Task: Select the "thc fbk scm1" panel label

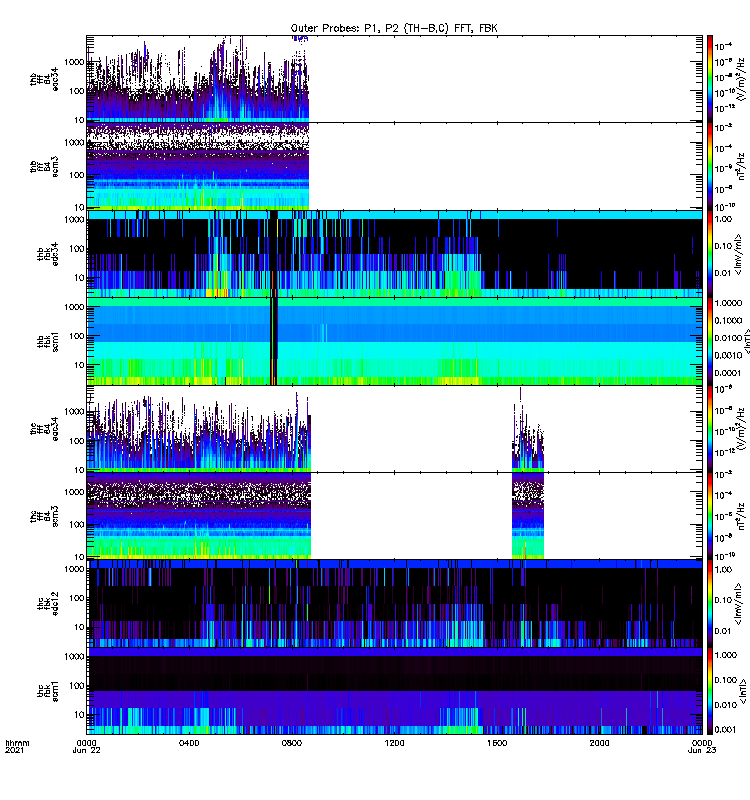Action: click(x=48, y=691)
